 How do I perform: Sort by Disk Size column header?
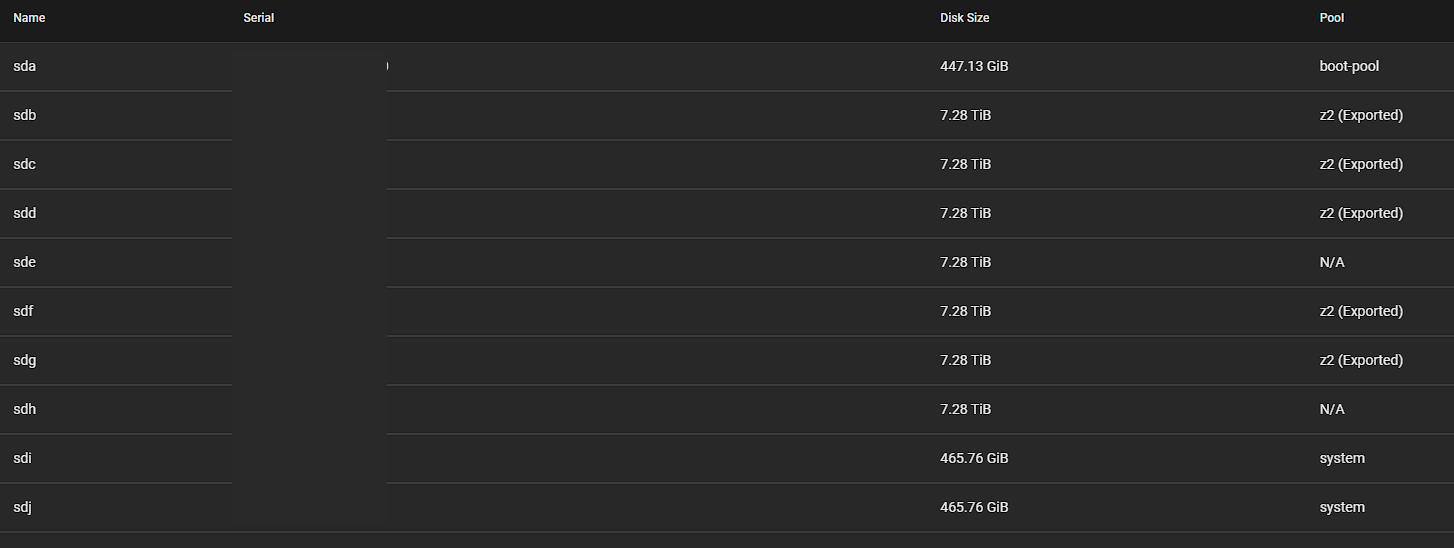tap(964, 18)
